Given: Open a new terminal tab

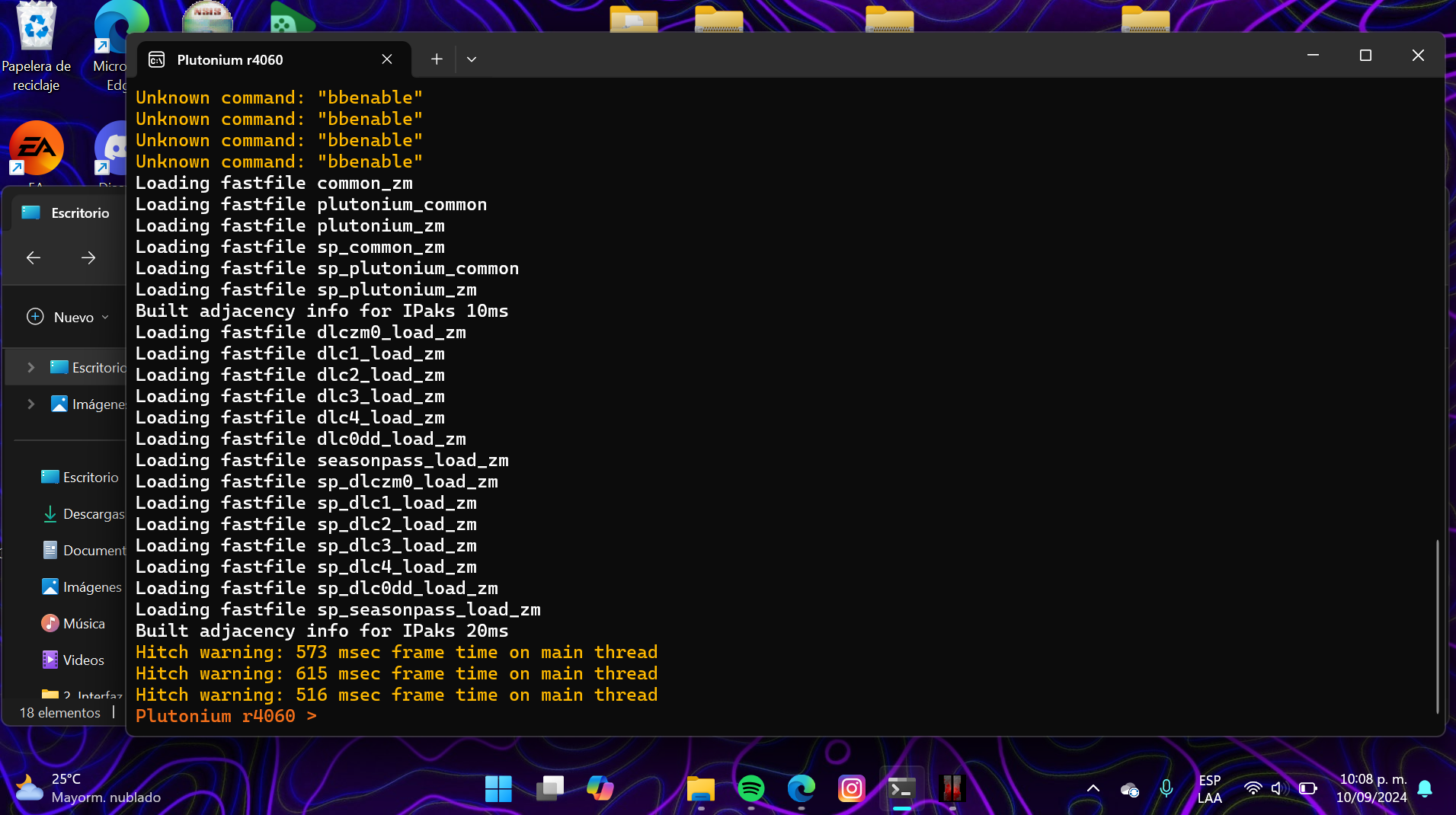Looking at the screenshot, I should point(437,59).
